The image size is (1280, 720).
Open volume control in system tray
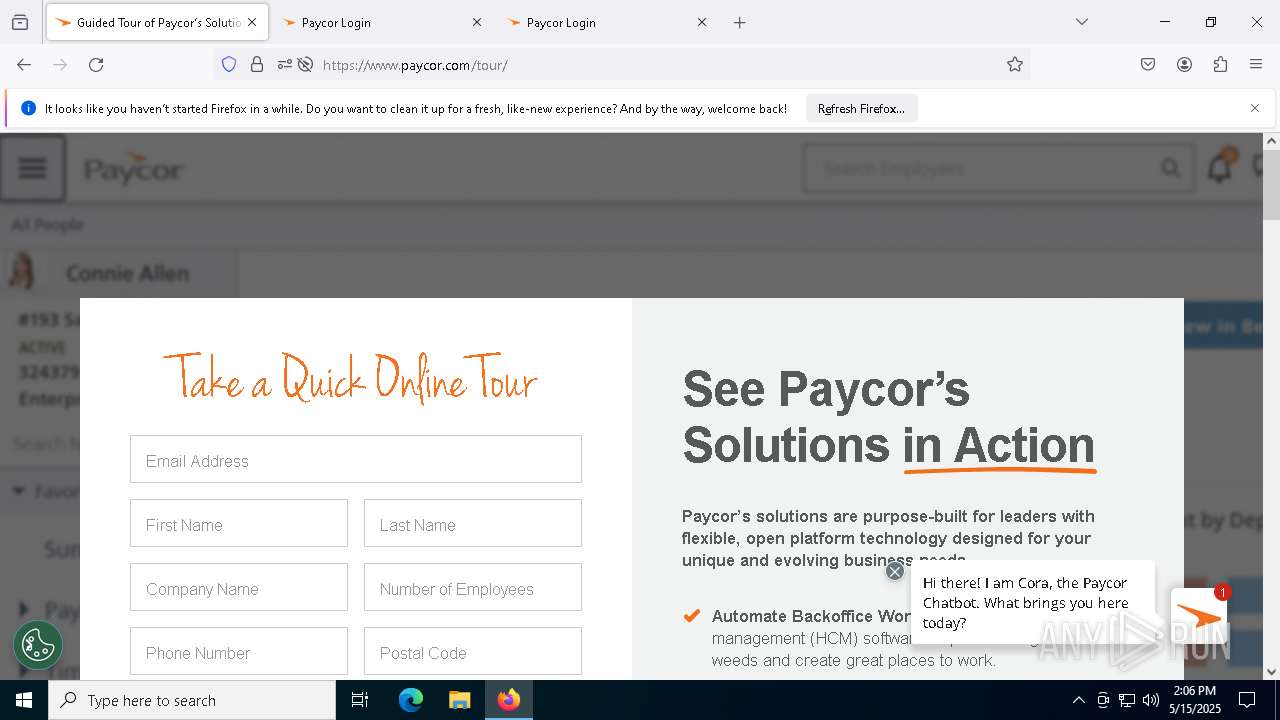[x=1151, y=700]
